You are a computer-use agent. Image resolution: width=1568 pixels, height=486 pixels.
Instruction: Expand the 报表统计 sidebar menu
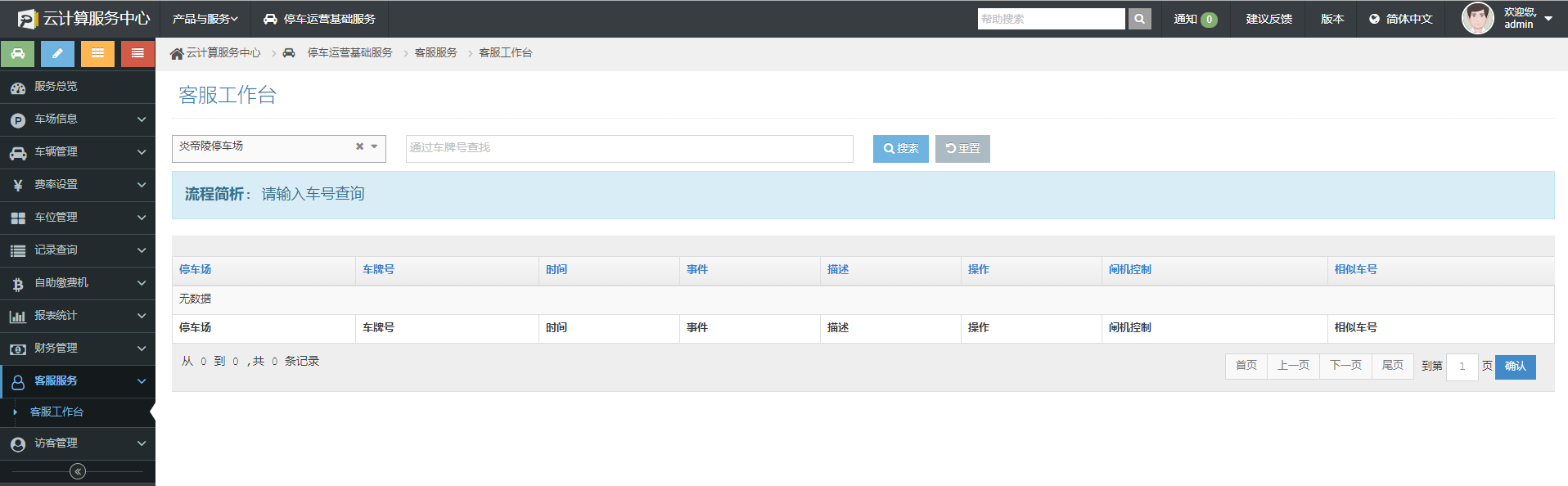[78, 316]
